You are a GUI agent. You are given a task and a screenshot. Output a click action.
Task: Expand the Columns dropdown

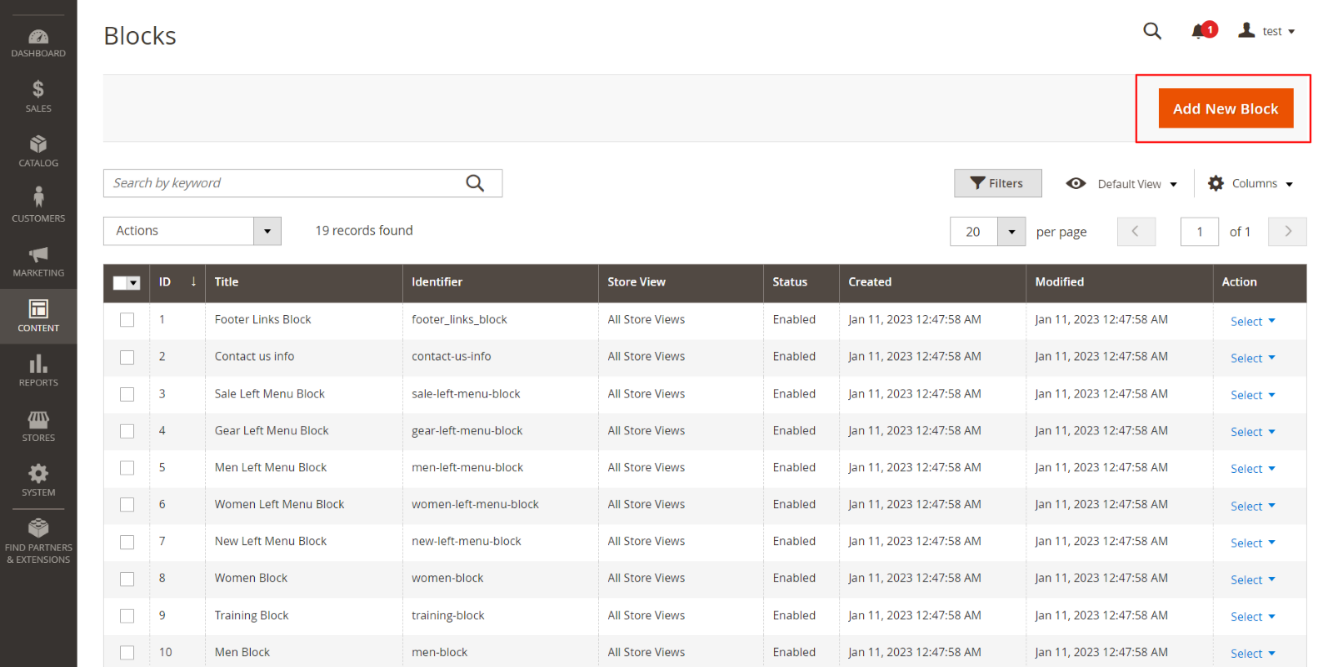coord(1250,184)
